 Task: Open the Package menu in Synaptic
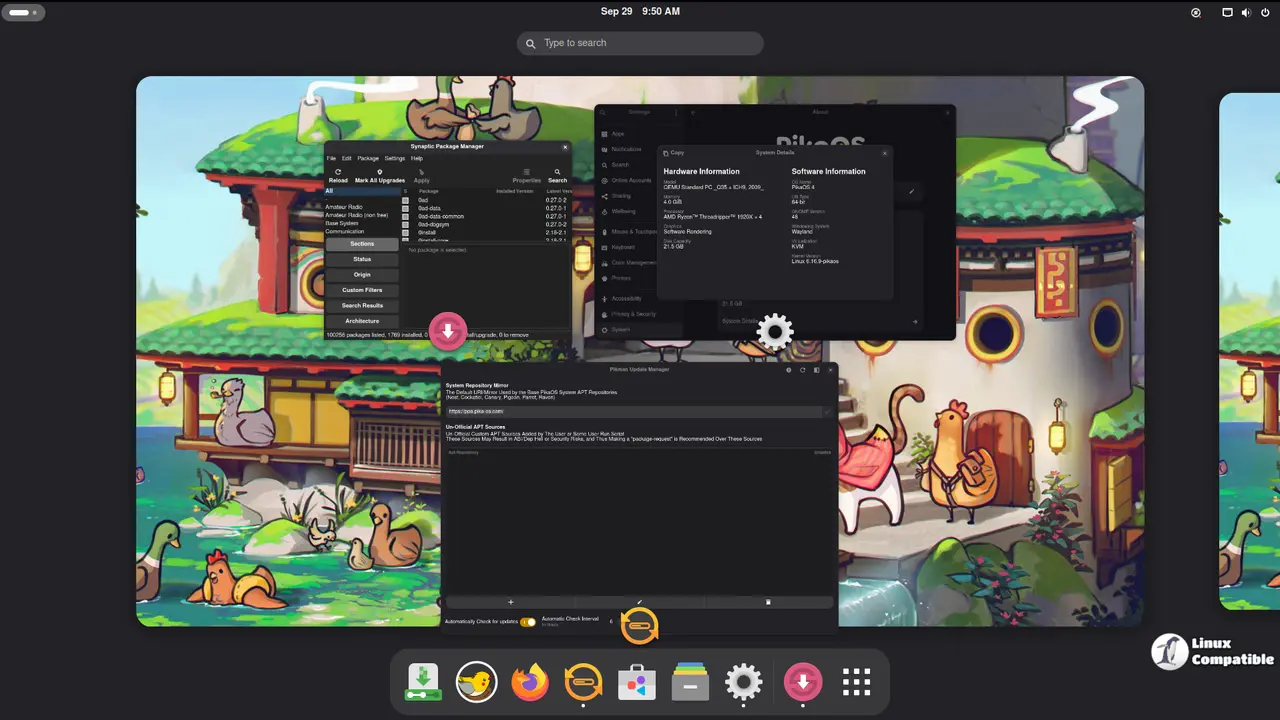tap(368, 158)
